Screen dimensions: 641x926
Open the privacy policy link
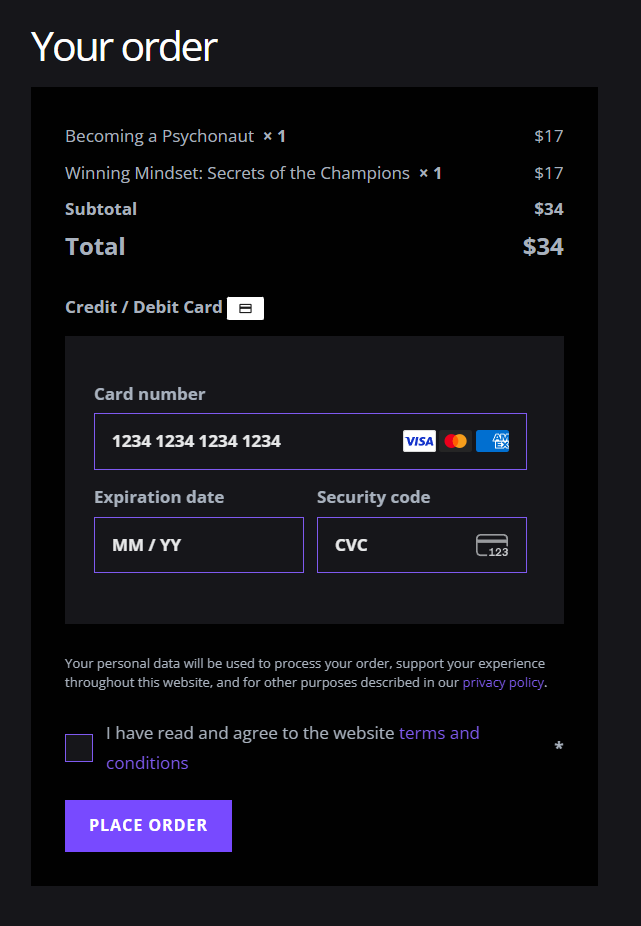click(x=503, y=683)
